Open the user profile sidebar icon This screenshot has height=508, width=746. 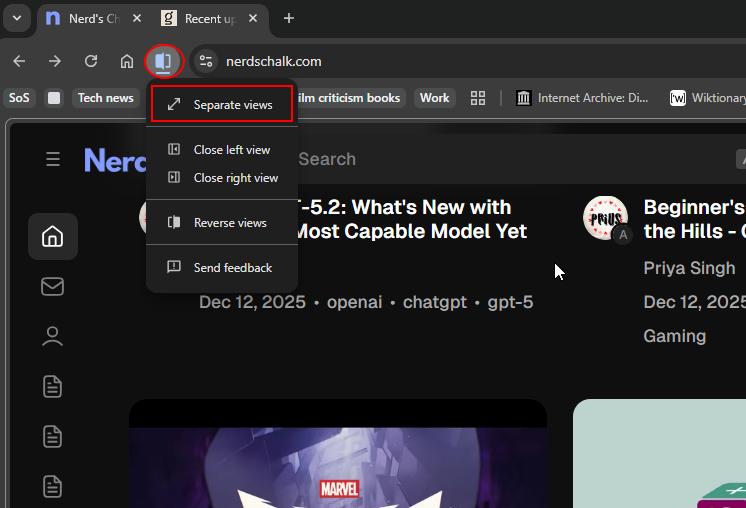point(52,336)
